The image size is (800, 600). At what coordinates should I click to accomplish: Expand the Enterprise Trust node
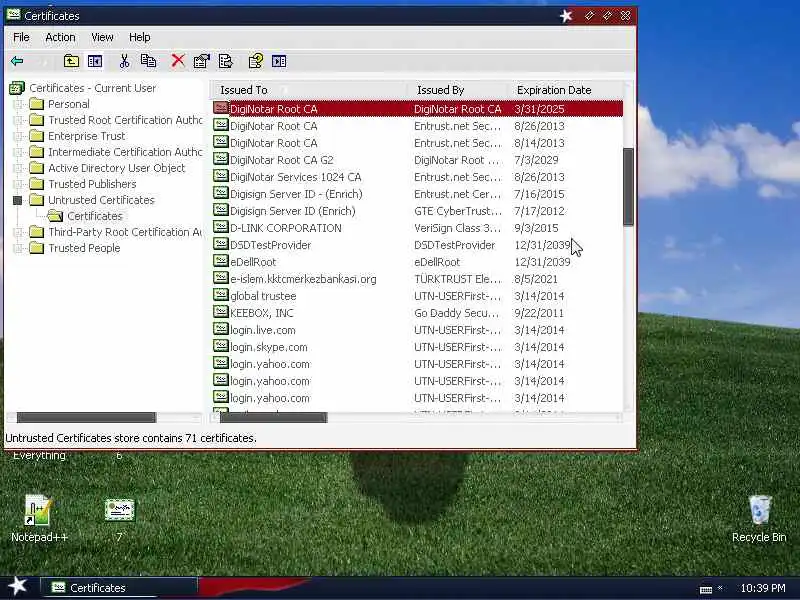18,136
